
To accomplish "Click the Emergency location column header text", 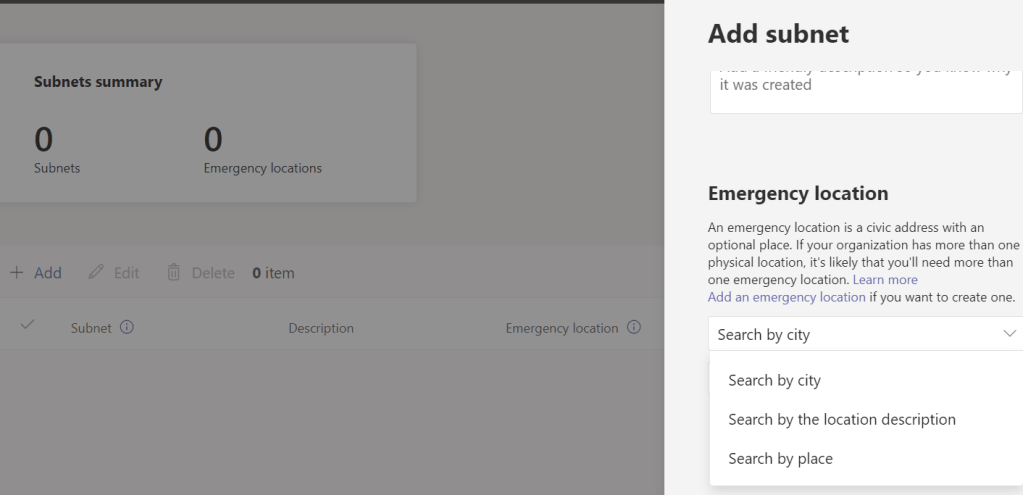I will [562, 328].
